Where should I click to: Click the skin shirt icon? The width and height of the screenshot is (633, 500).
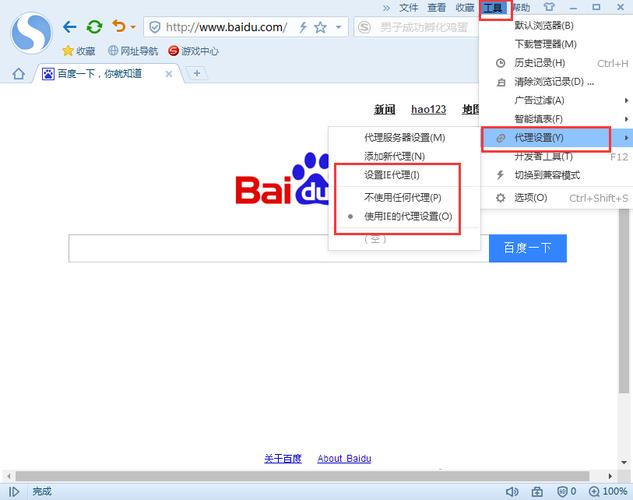(x=549, y=7)
